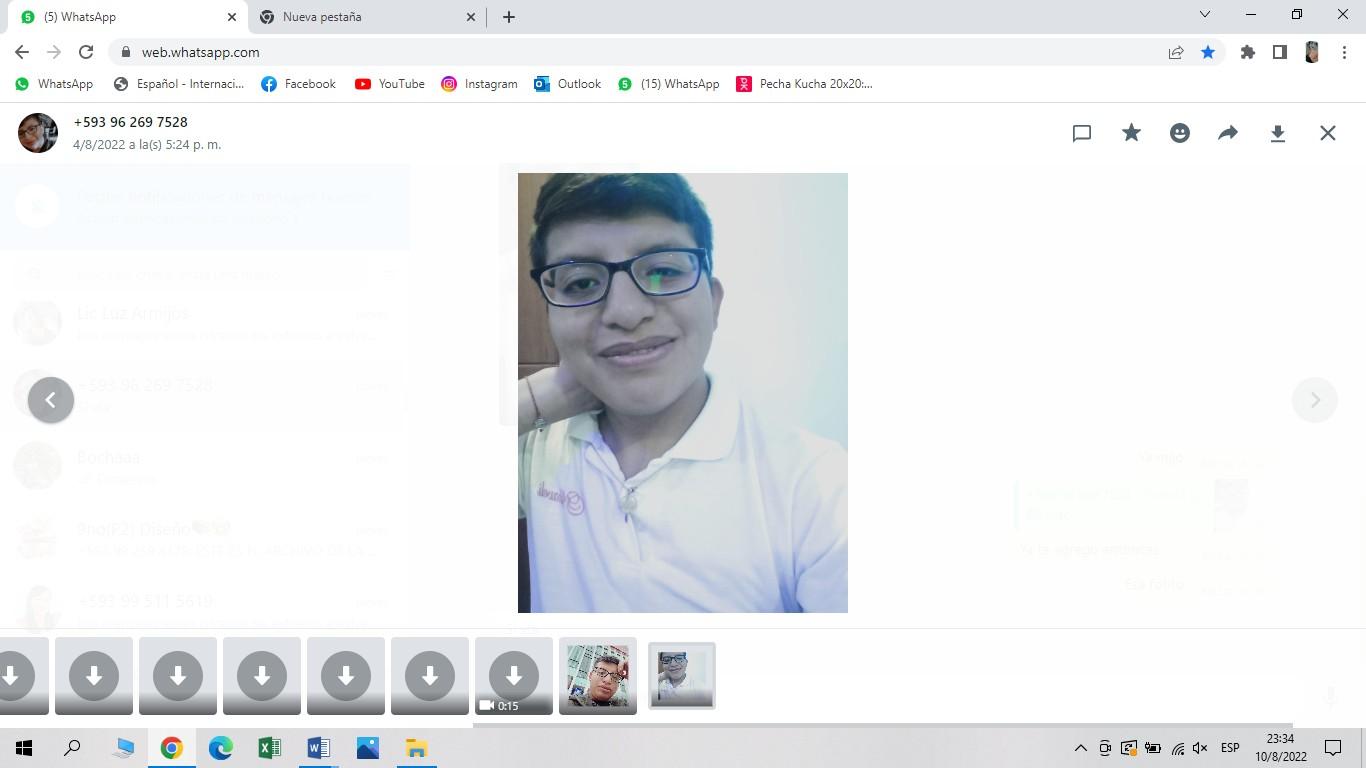
Task: Open Excel from the taskbar
Action: point(269,748)
